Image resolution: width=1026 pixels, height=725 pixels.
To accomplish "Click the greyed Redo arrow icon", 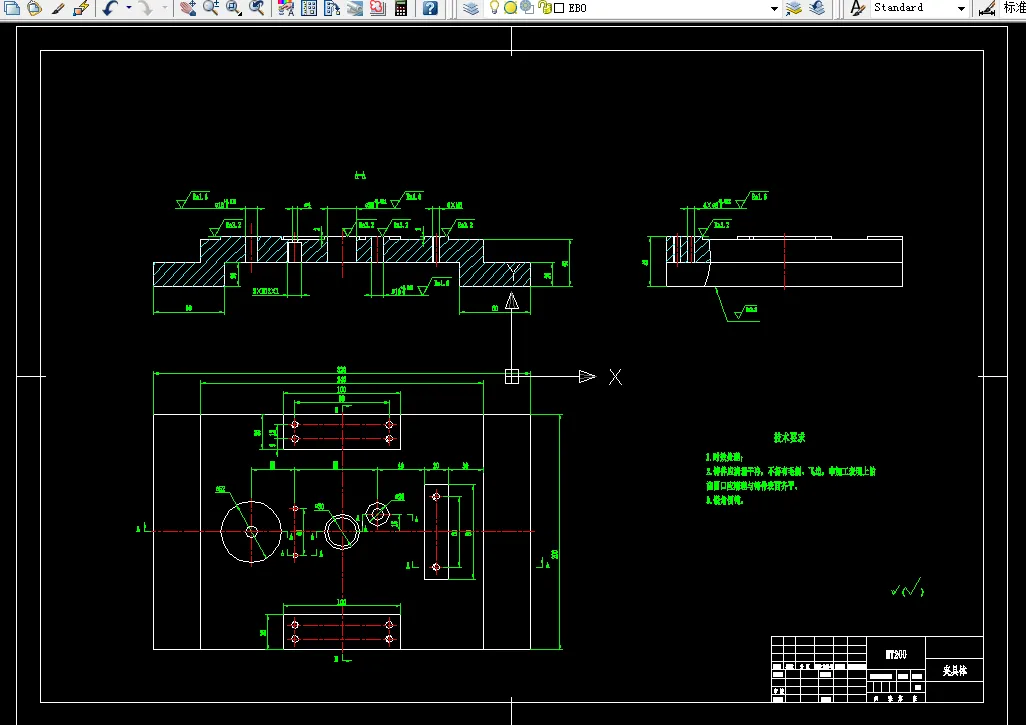I will [146, 8].
